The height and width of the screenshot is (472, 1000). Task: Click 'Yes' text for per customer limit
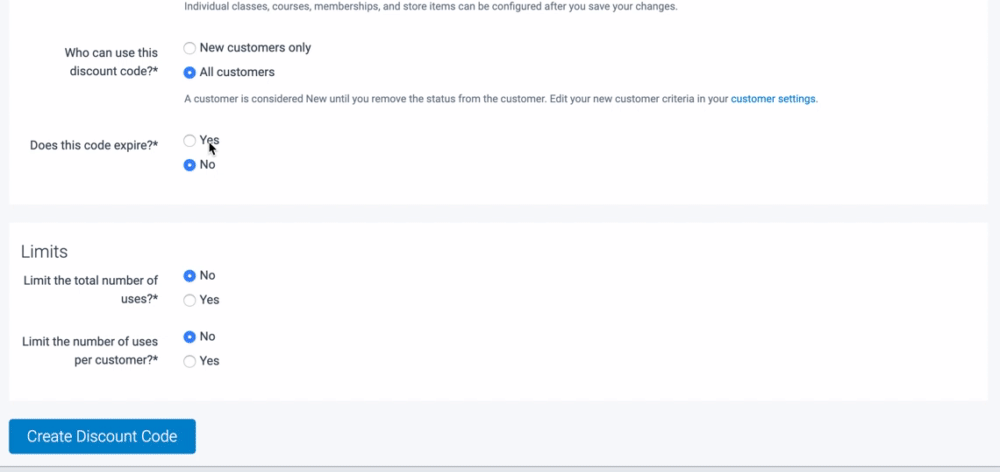[209, 361]
